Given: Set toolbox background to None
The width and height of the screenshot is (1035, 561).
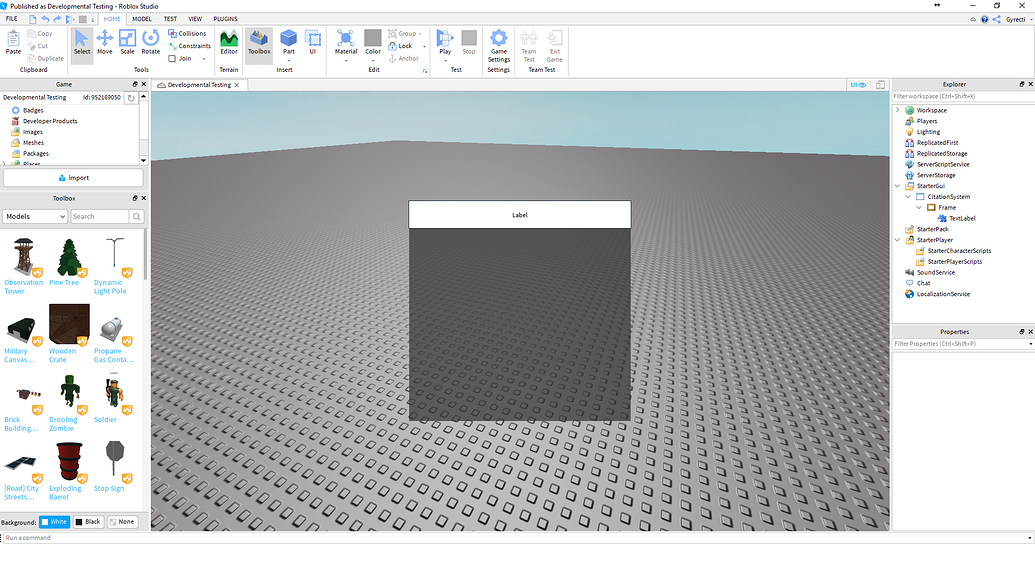Looking at the screenshot, I should click(x=122, y=522).
